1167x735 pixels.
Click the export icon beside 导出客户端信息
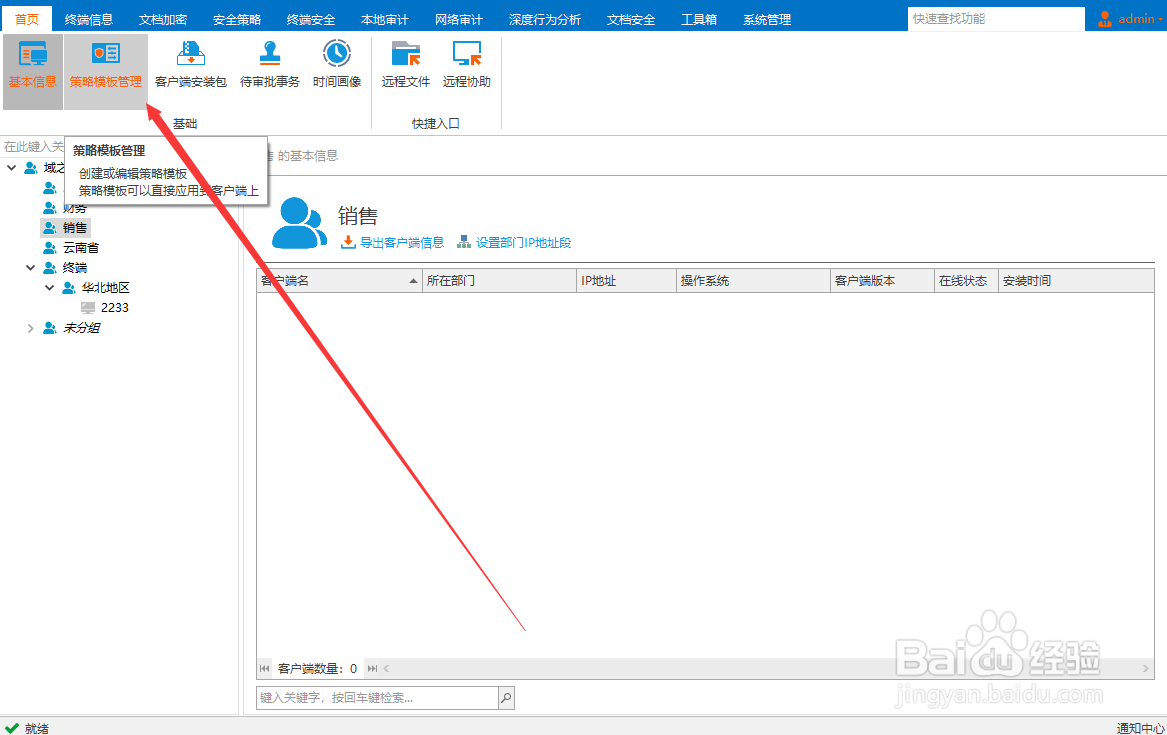[348, 242]
